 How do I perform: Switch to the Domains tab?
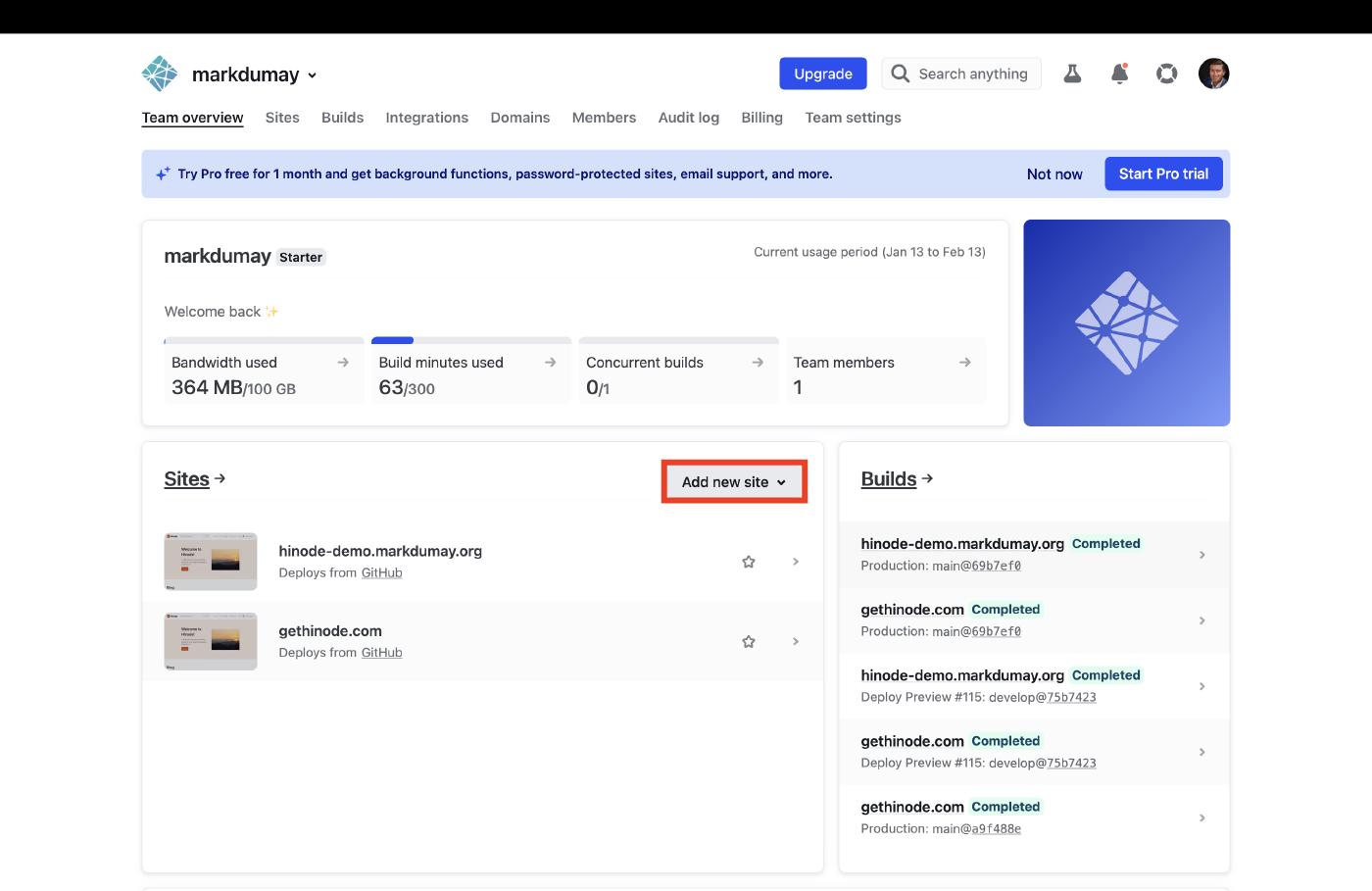519,118
